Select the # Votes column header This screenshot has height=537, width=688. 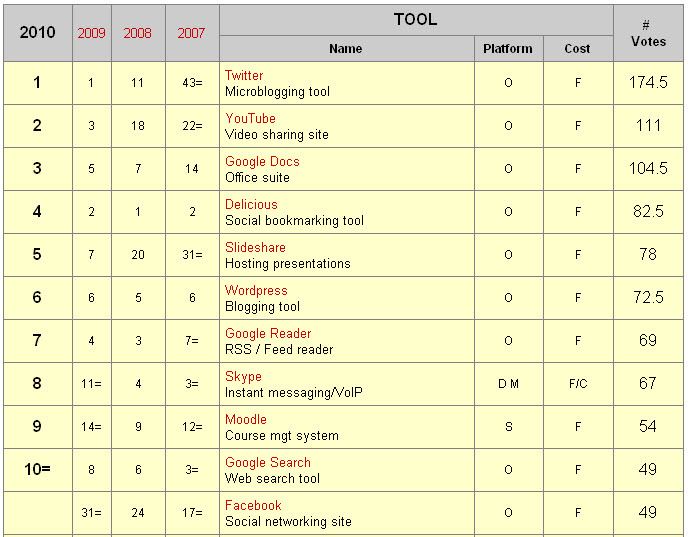[x=648, y=32]
